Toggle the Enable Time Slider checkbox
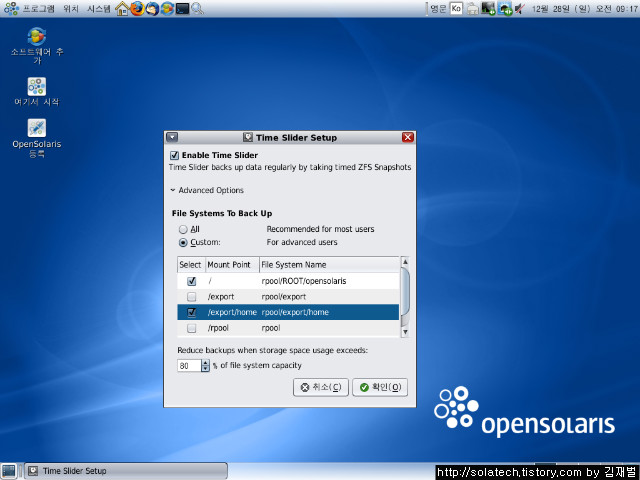 click(x=175, y=156)
